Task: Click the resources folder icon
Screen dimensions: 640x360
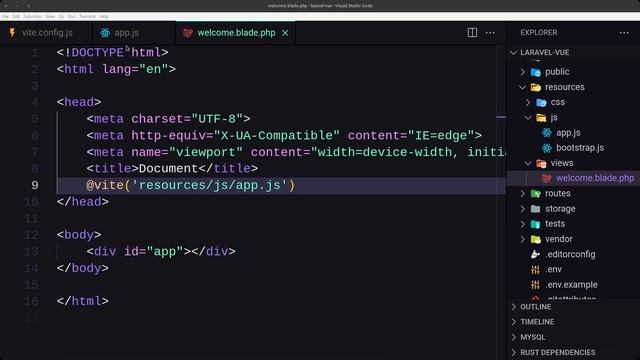Action: tap(536, 87)
